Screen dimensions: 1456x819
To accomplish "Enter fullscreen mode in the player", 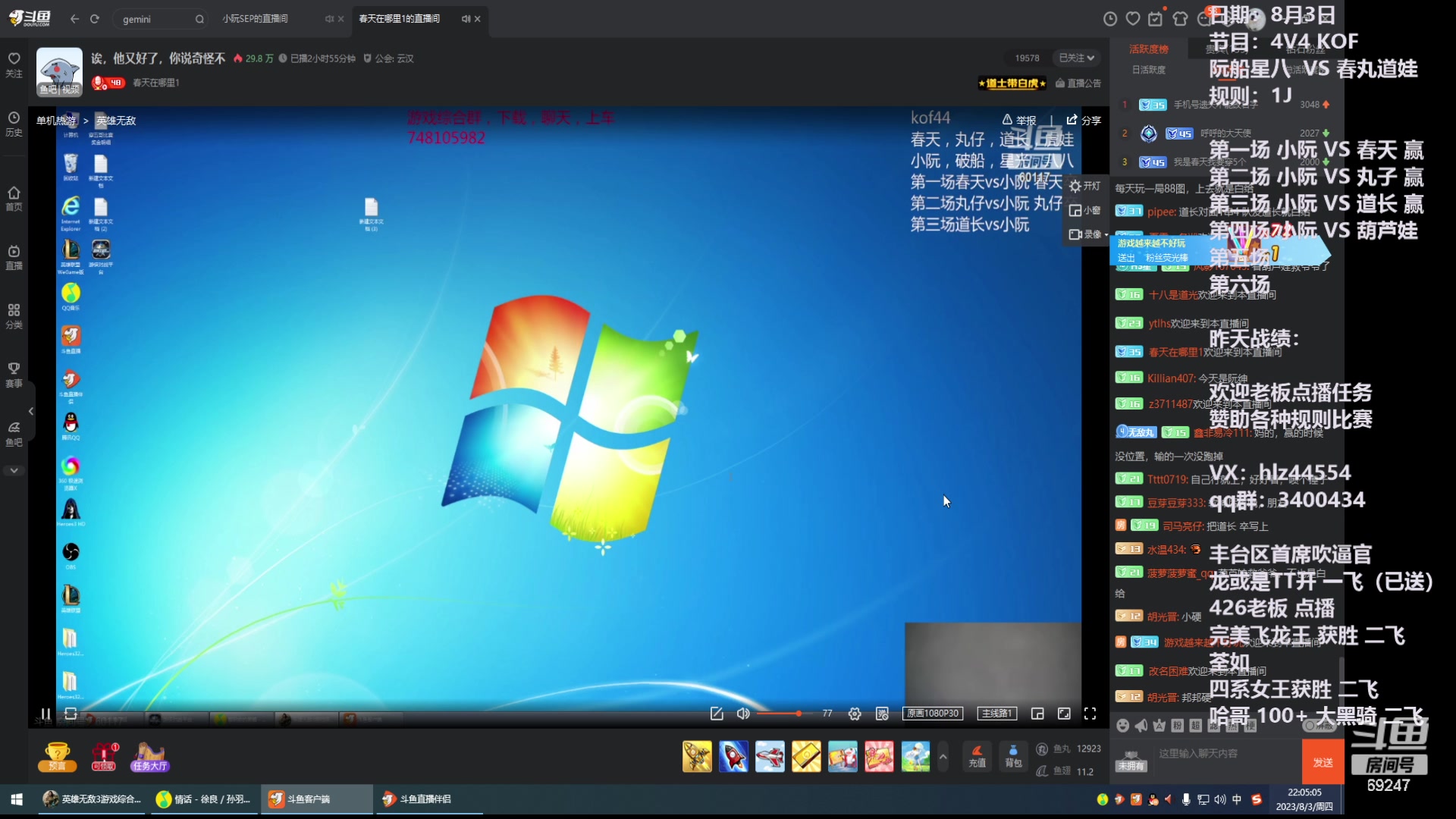I will pyautogui.click(x=1090, y=714).
